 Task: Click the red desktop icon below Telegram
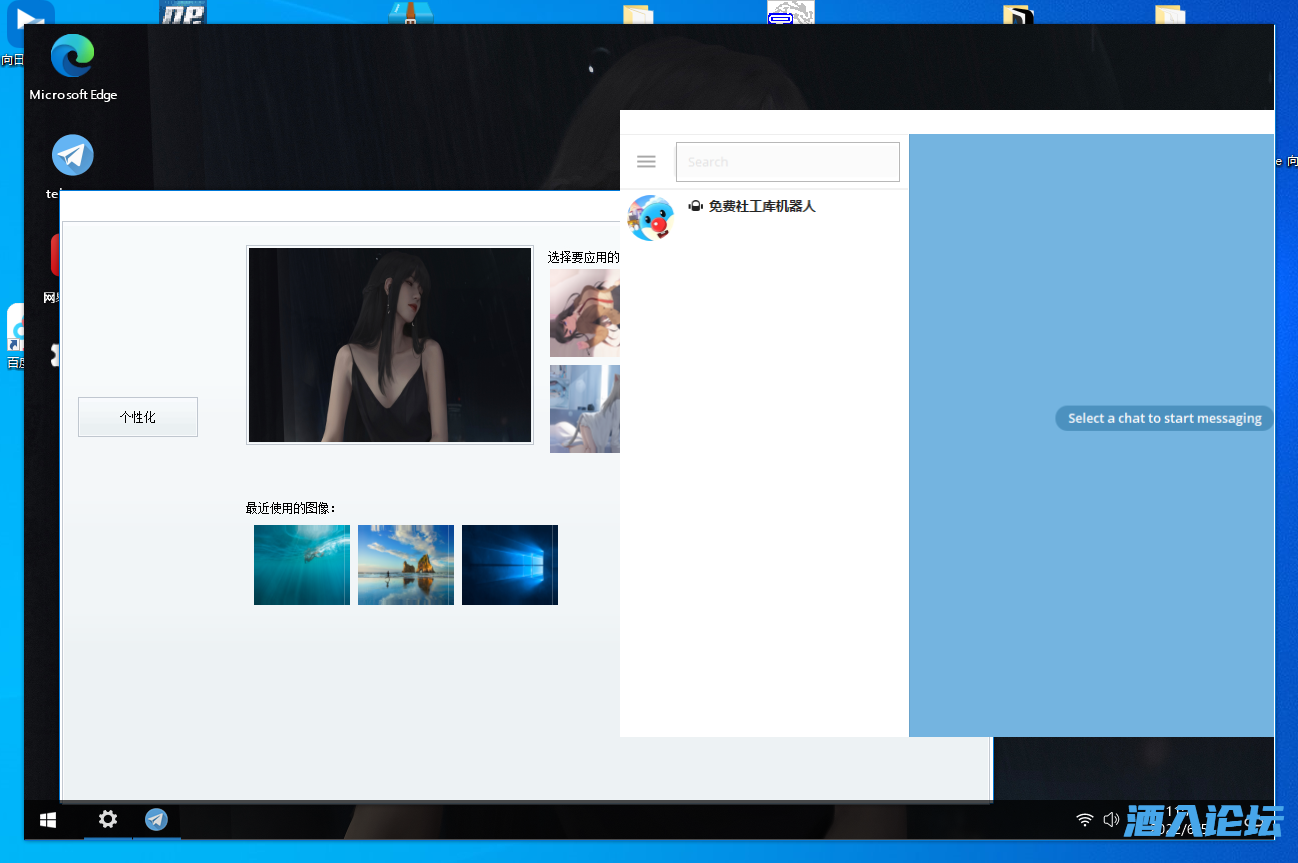pyautogui.click(x=56, y=256)
